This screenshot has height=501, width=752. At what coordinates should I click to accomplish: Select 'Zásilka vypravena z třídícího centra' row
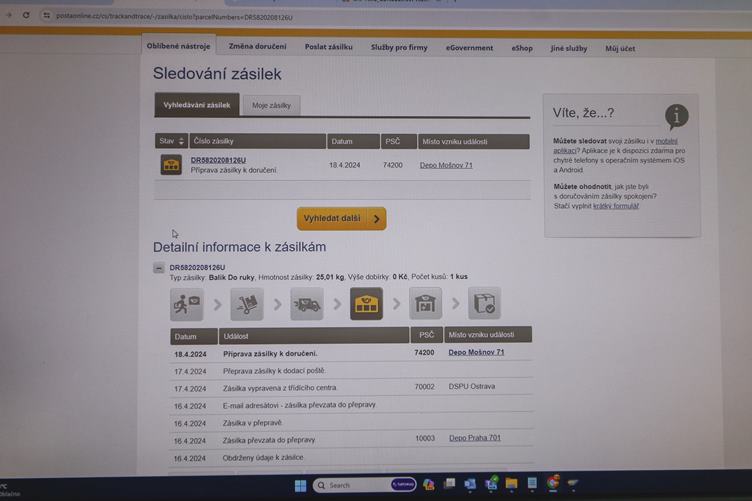tap(351, 388)
